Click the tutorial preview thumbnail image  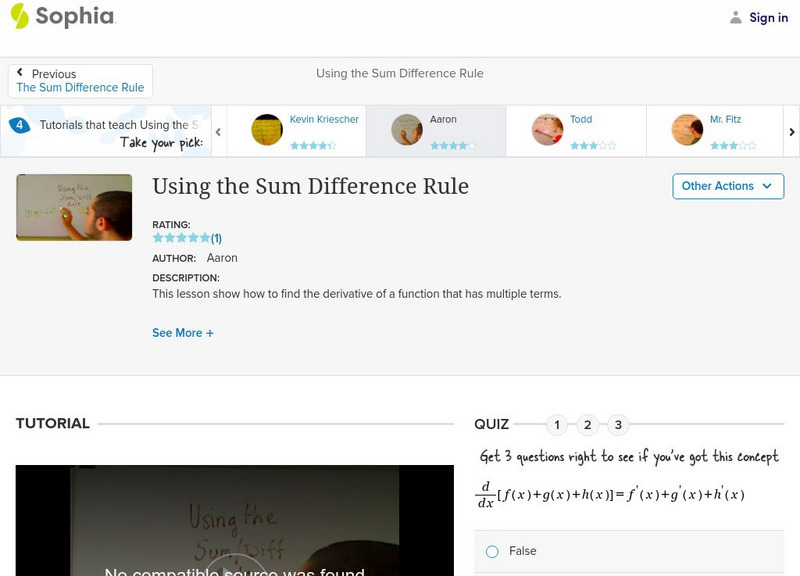(x=75, y=208)
